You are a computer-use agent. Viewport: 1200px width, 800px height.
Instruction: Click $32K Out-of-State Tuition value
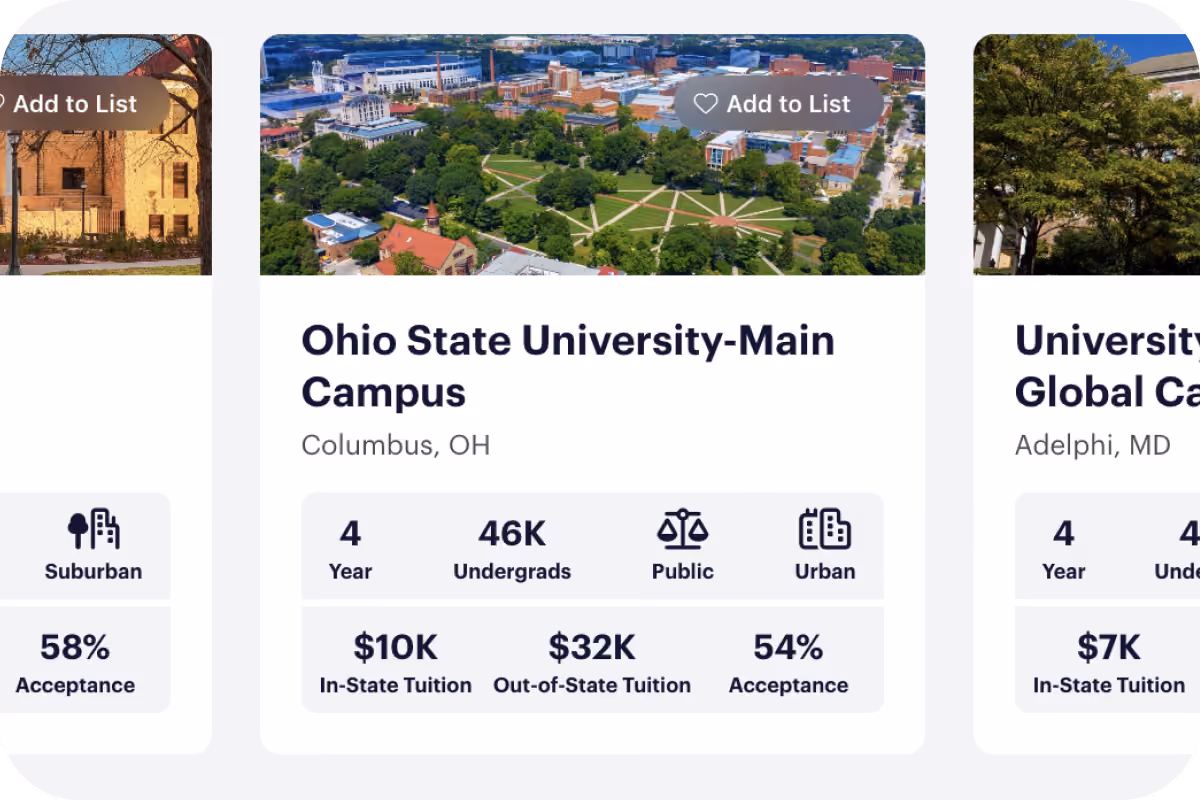[592, 663]
